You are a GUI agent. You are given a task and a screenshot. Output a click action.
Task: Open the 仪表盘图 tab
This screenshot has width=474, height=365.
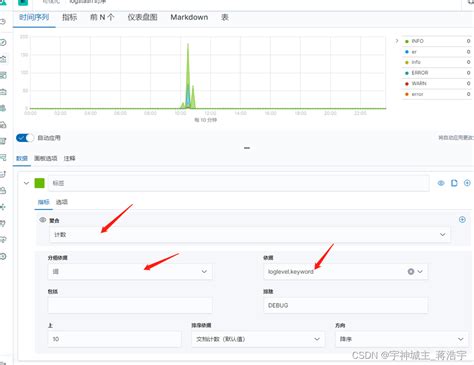142,17
